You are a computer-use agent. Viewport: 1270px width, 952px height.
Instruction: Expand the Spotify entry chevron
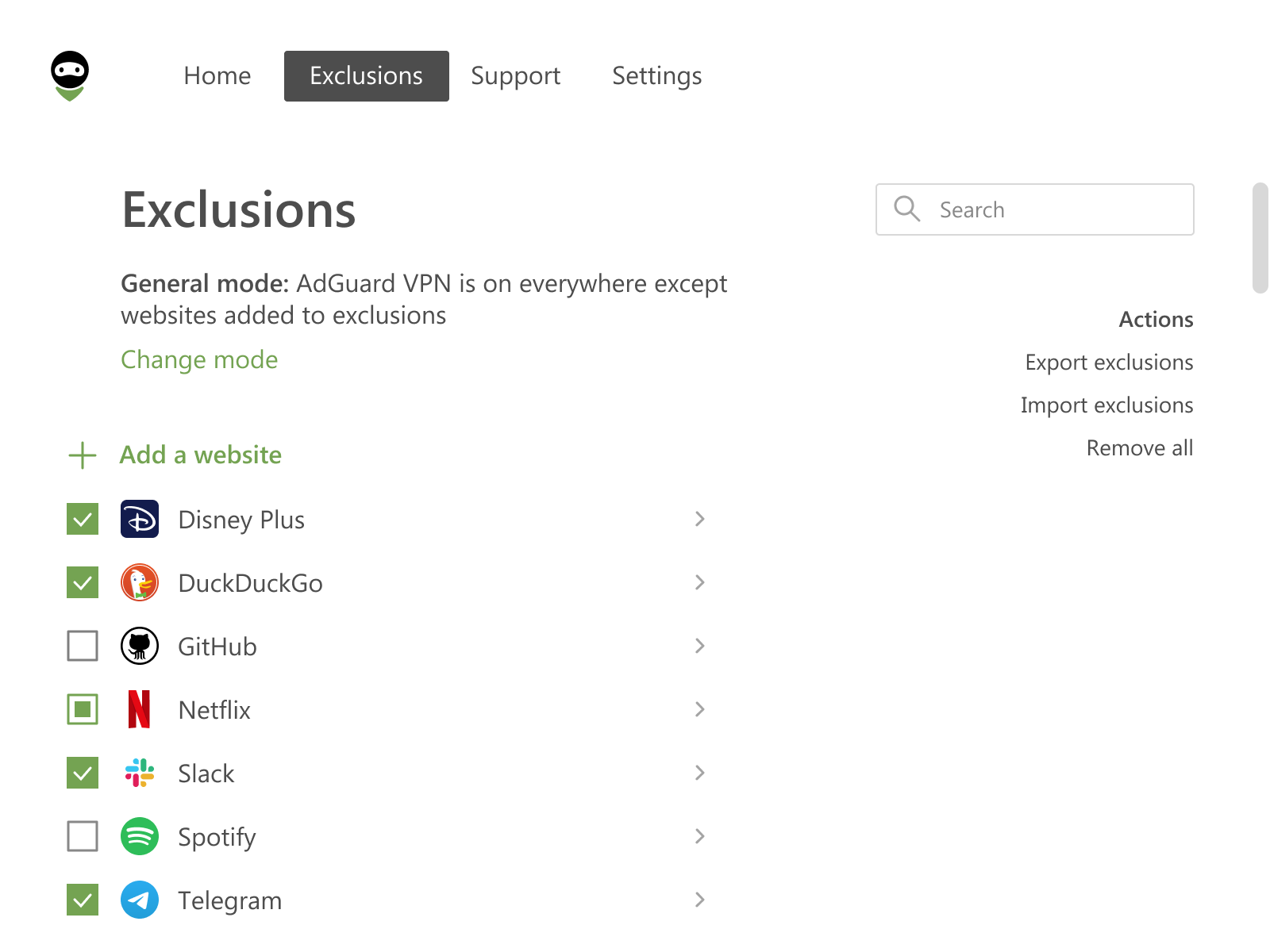[x=699, y=837]
